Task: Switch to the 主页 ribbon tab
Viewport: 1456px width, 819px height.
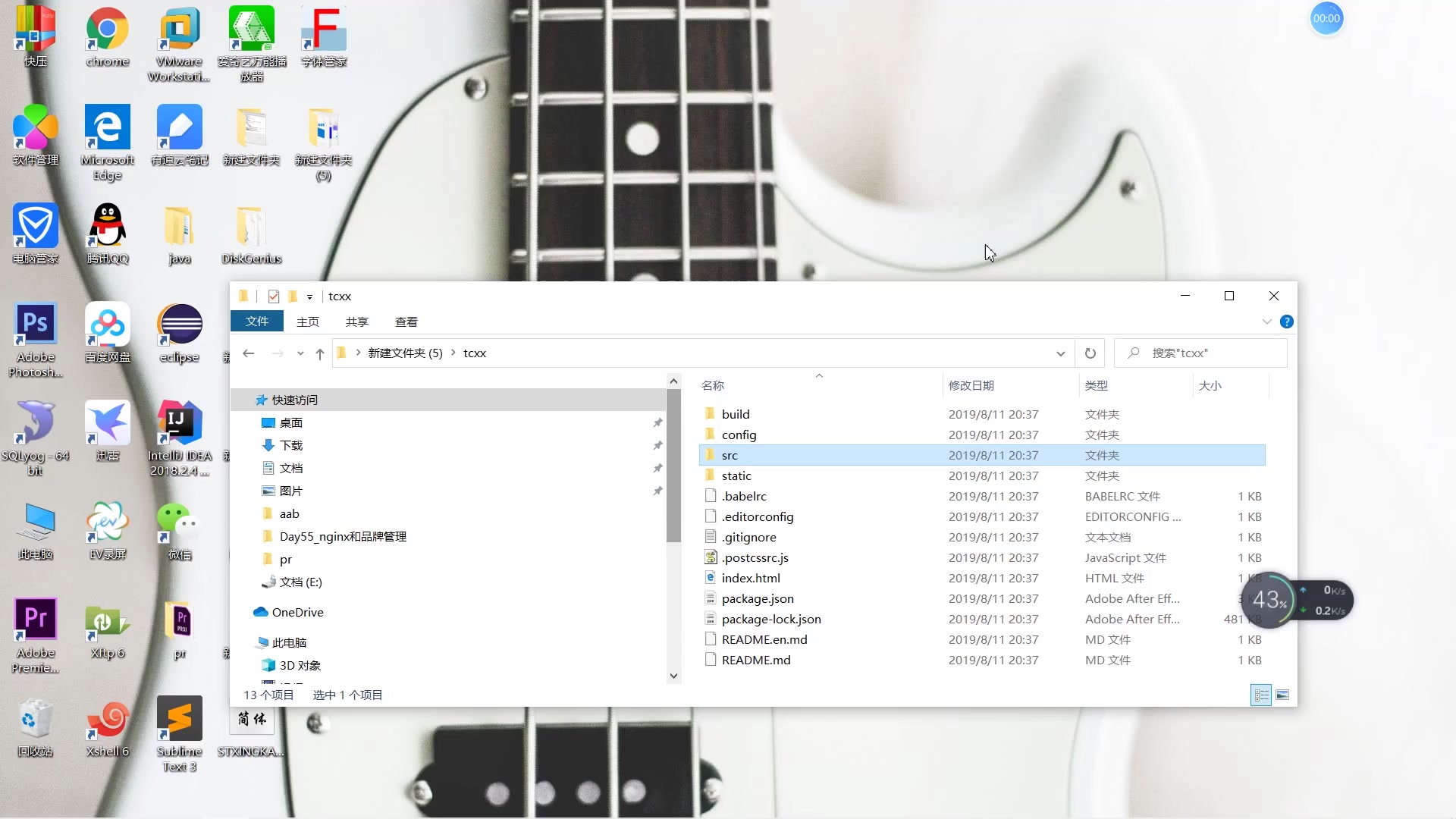Action: pos(307,322)
